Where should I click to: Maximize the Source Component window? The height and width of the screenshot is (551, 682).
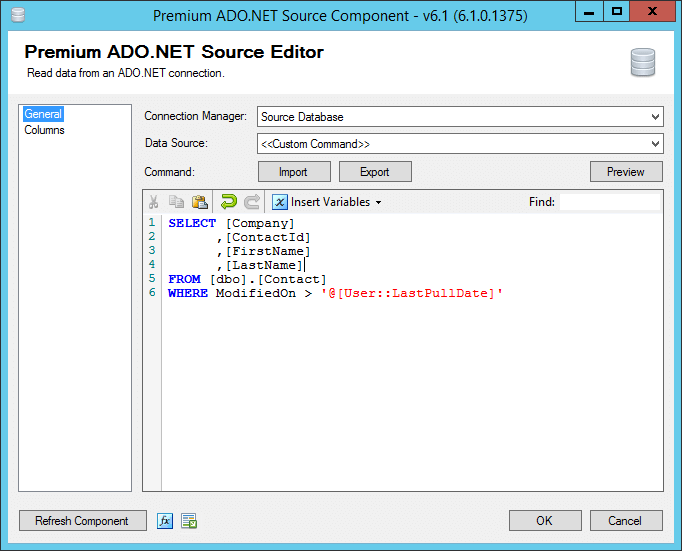pyautogui.click(x=617, y=11)
